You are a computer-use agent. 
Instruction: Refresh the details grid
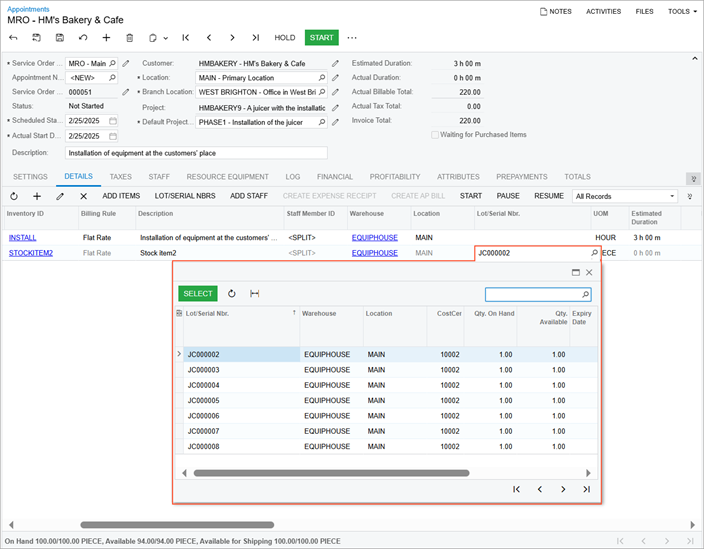click(x=14, y=196)
